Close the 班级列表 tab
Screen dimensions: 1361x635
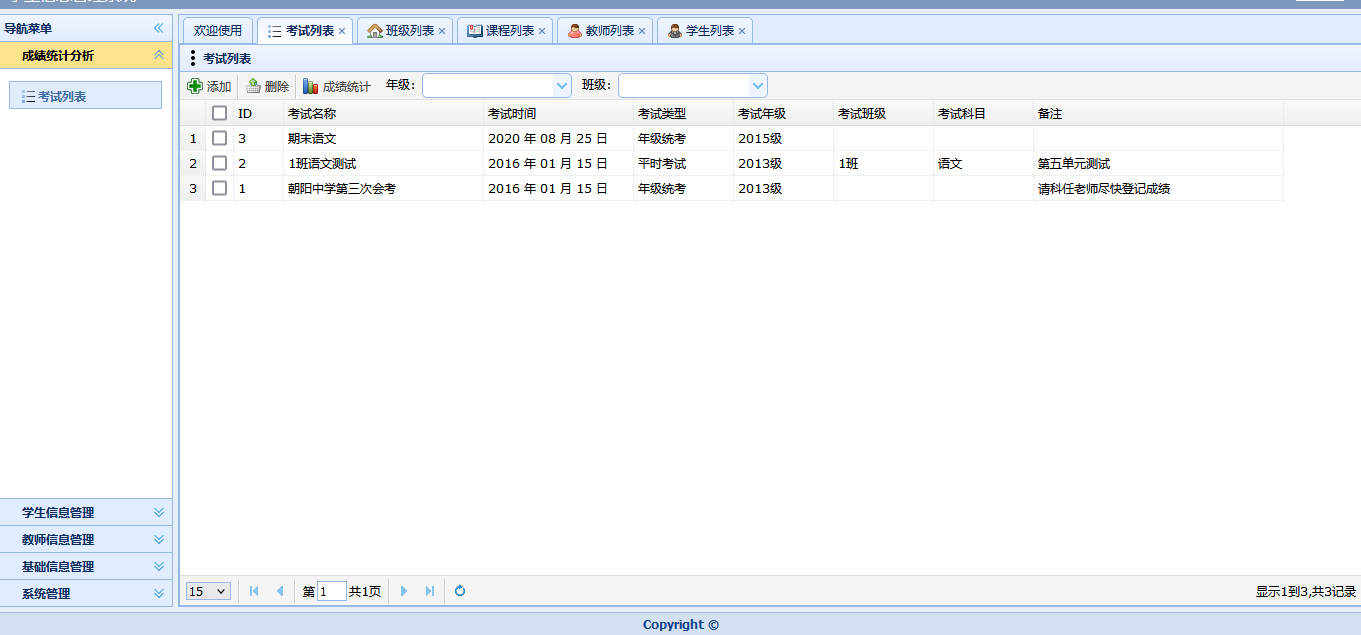tap(442, 31)
